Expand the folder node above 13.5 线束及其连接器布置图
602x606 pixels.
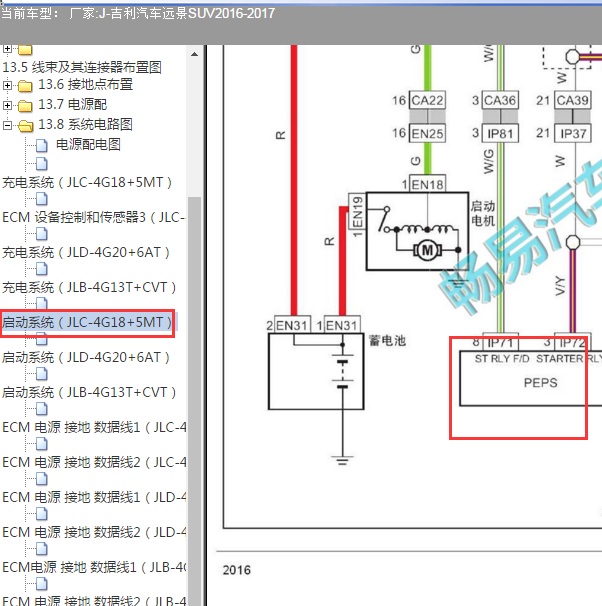coord(7,49)
